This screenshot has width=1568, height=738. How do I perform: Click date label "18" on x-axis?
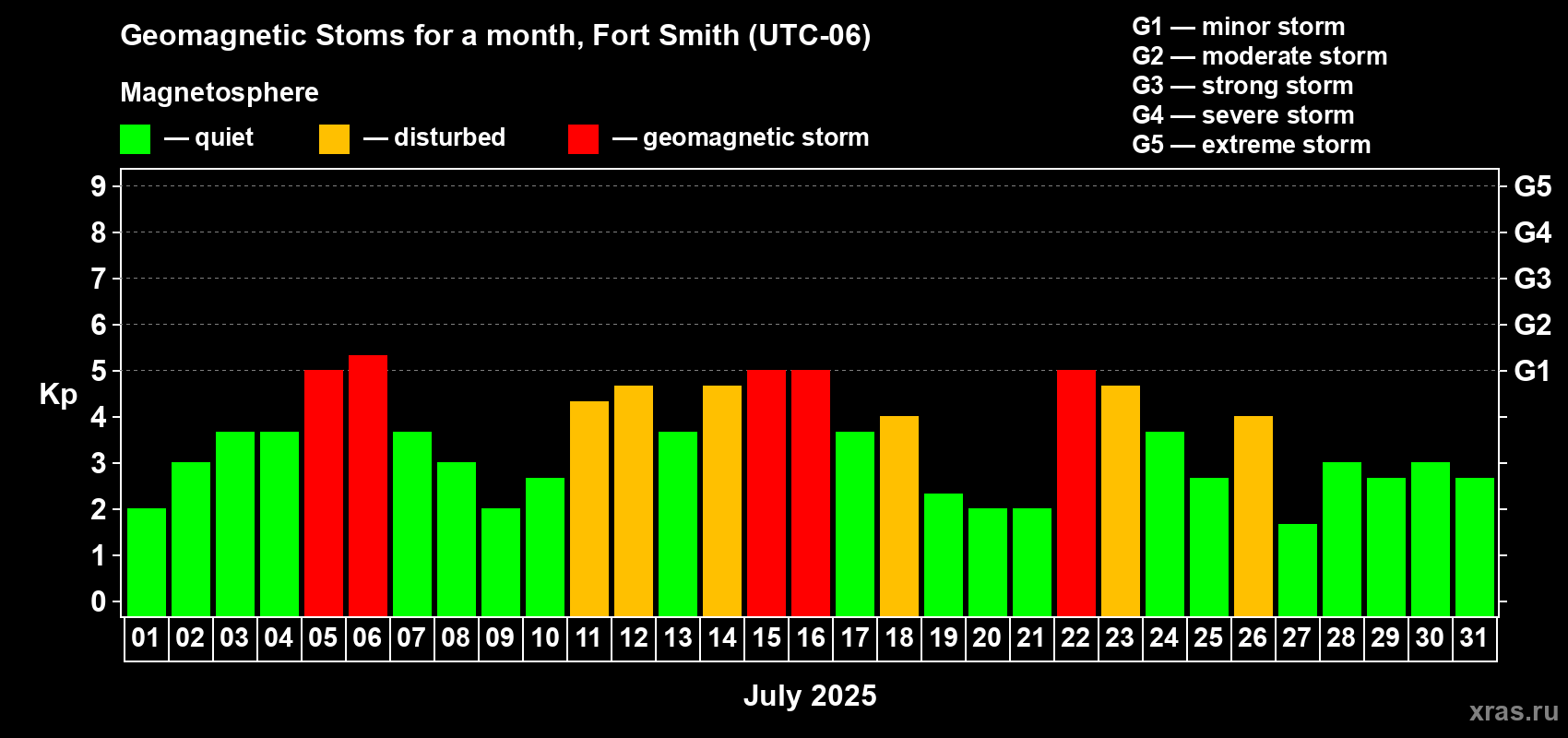pos(899,637)
